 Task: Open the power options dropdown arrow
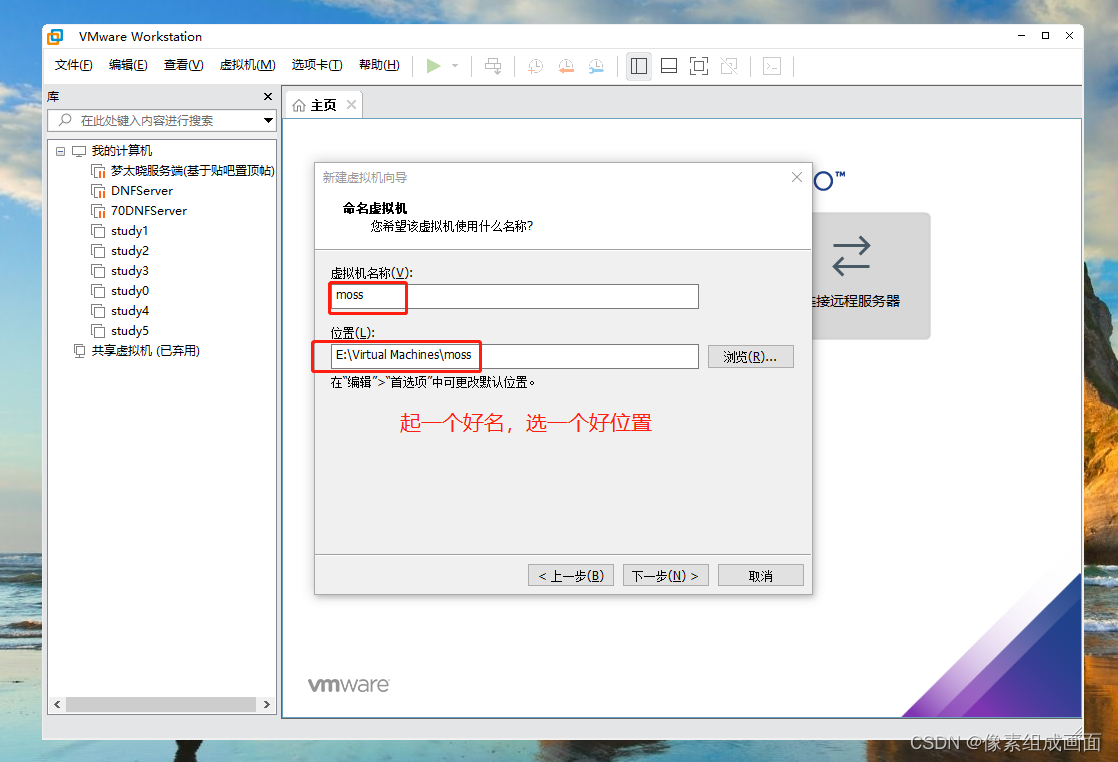pyautogui.click(x=455, y=66)
